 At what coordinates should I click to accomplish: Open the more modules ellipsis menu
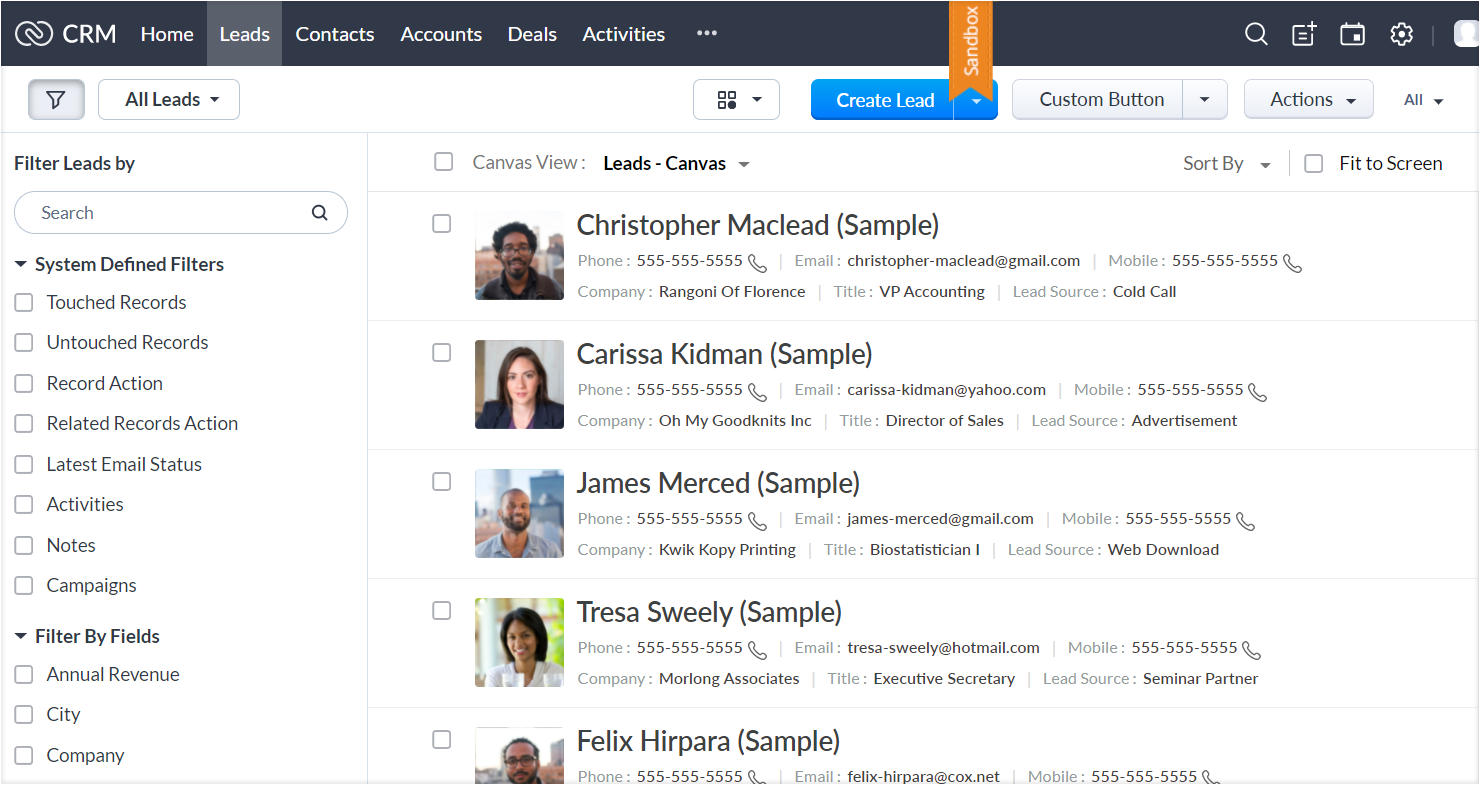coord(707,34)
